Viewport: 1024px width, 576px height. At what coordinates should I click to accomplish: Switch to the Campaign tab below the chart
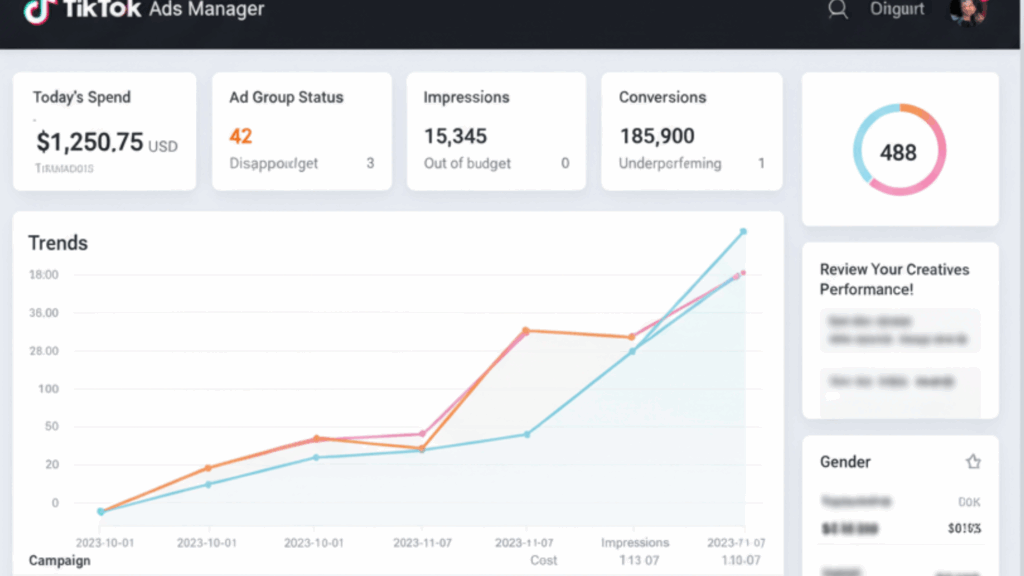(59, 560)
